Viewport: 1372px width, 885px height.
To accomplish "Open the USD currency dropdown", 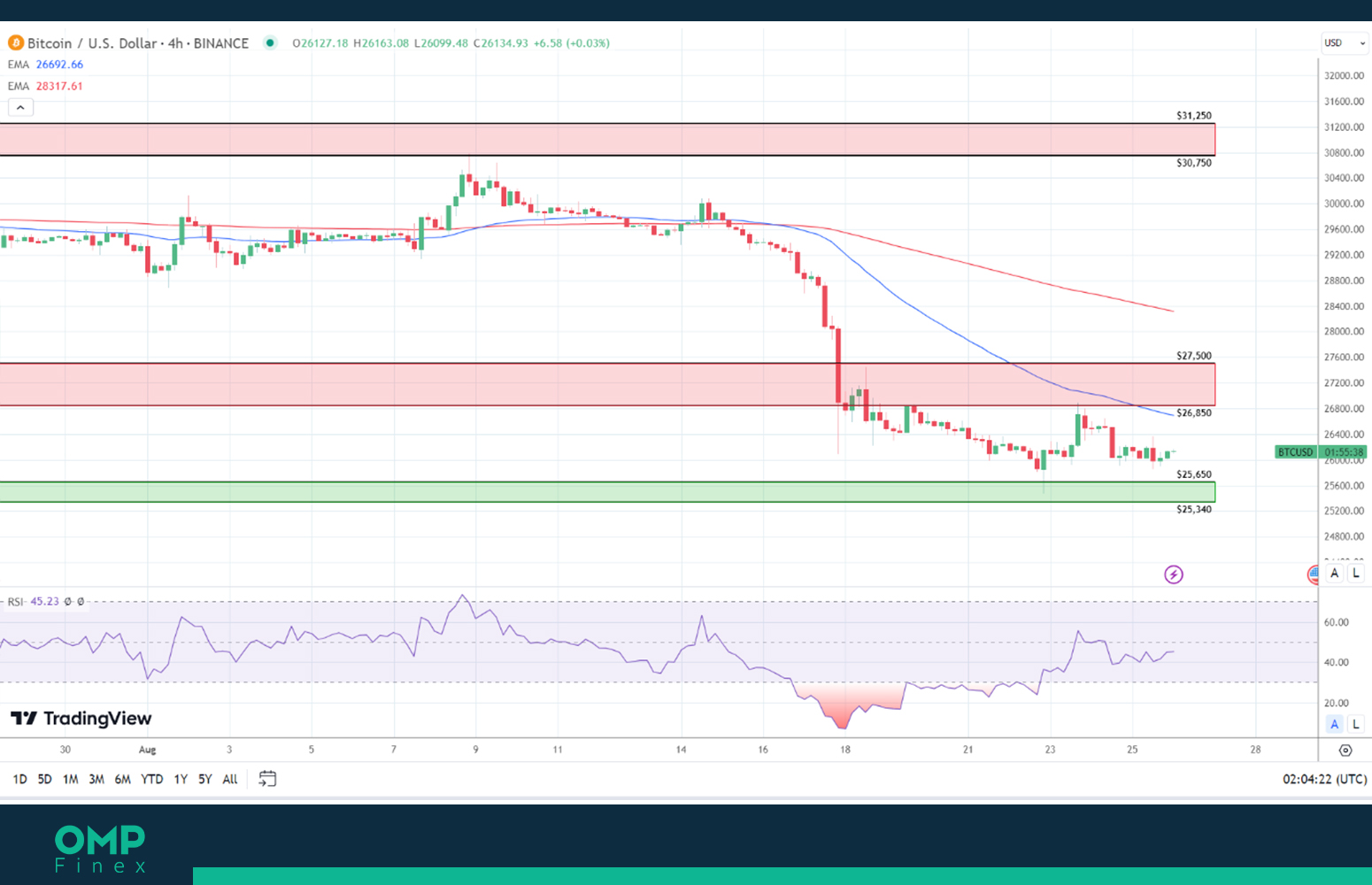I will pos(1345,42).
